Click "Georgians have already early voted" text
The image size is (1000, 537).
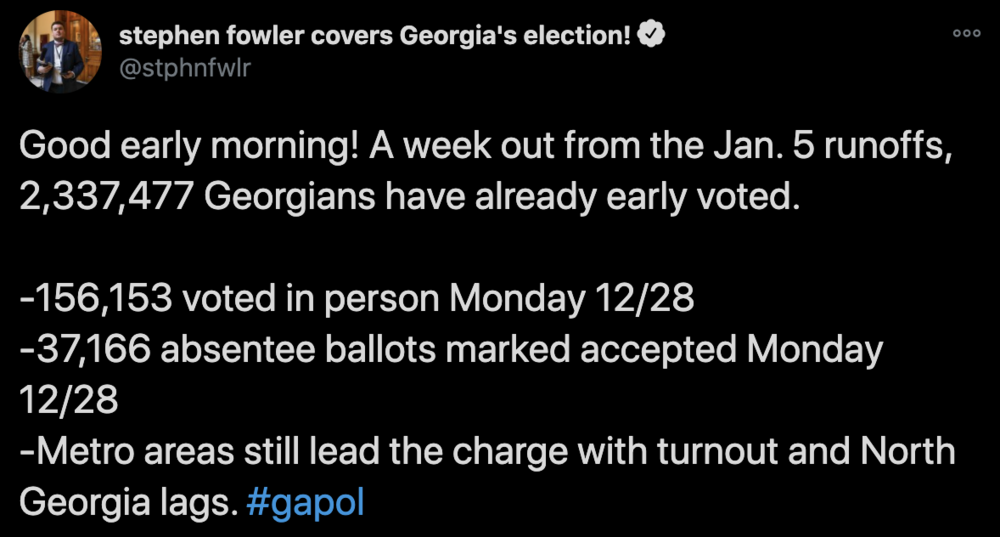502,198
